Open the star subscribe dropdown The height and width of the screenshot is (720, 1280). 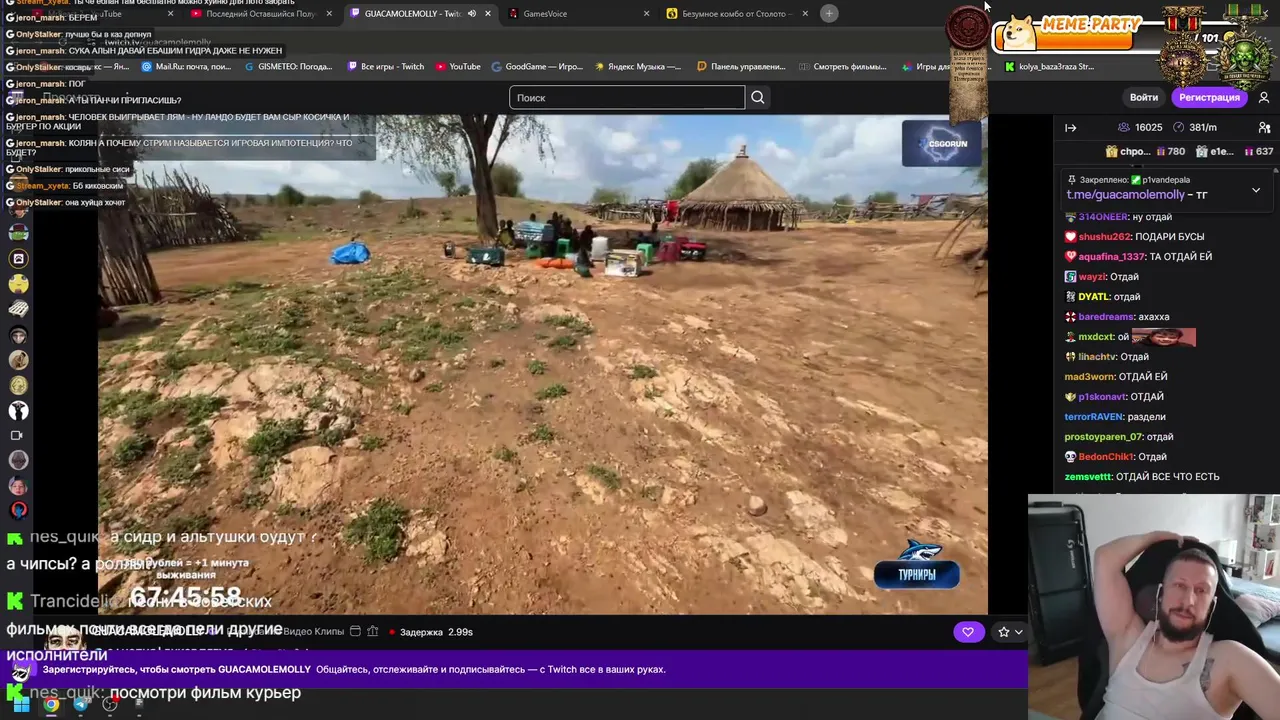tap(1010, 632)
